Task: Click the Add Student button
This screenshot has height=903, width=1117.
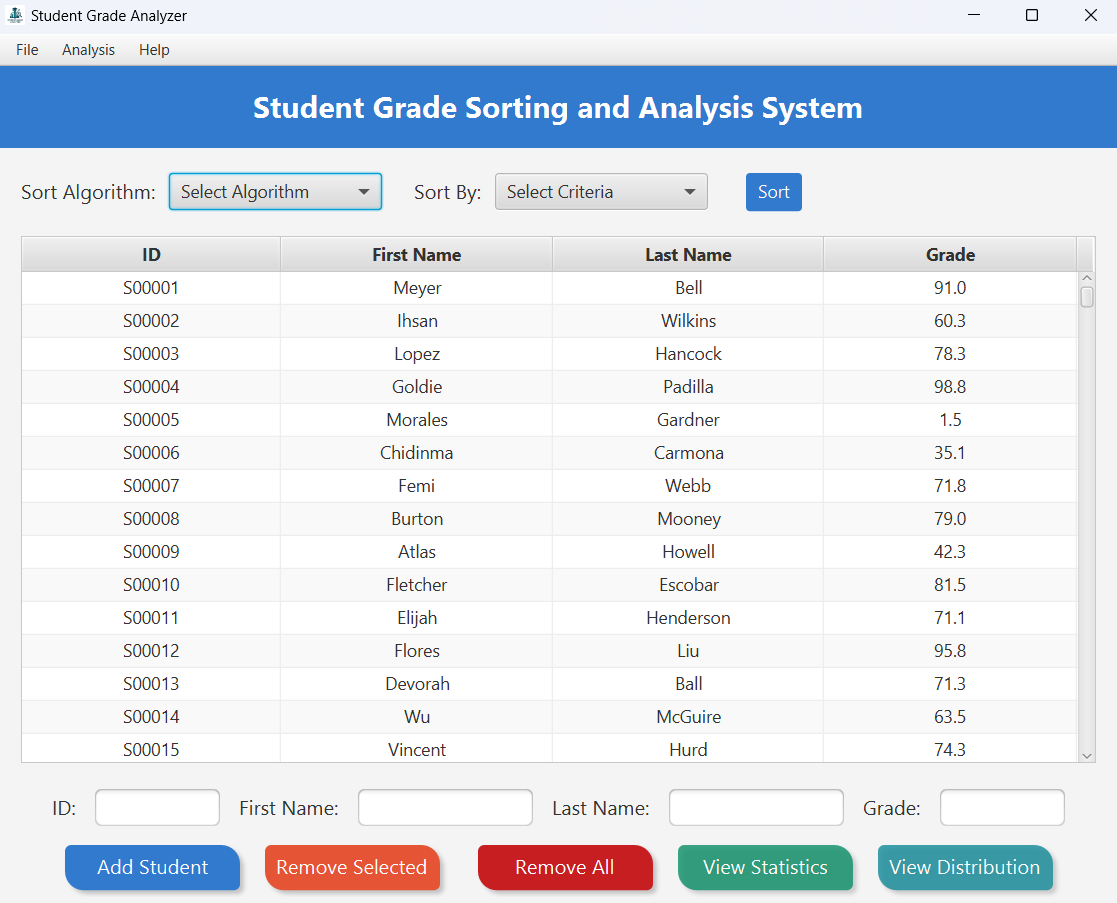Action: tap(152, 867)
